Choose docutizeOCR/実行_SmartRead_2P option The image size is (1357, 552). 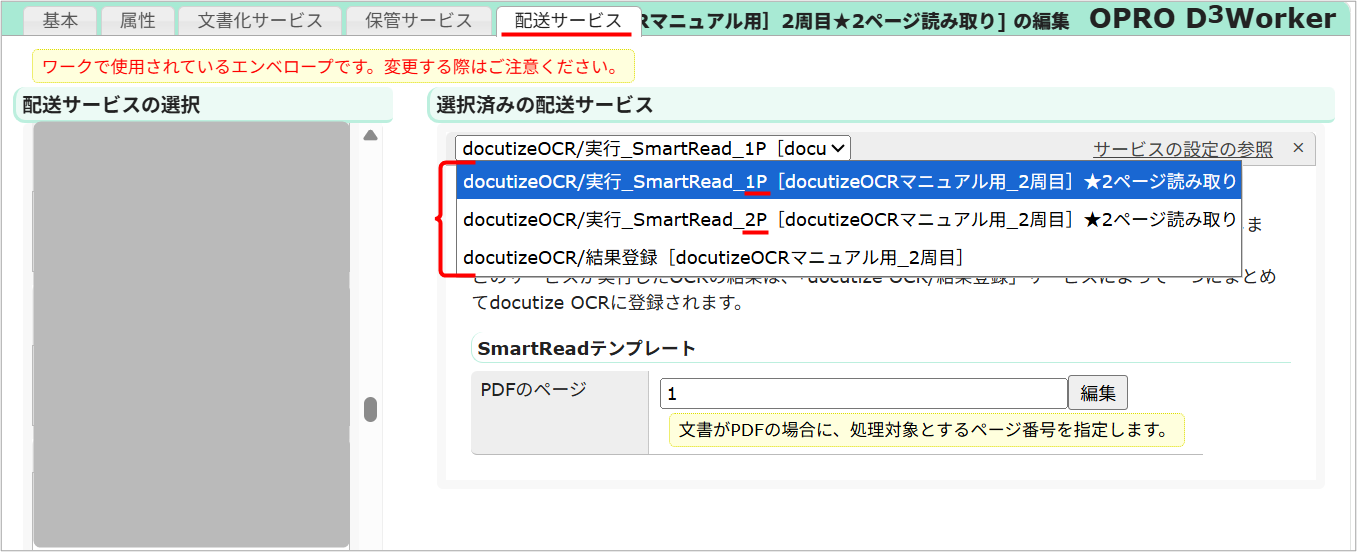tap(849, 219)
